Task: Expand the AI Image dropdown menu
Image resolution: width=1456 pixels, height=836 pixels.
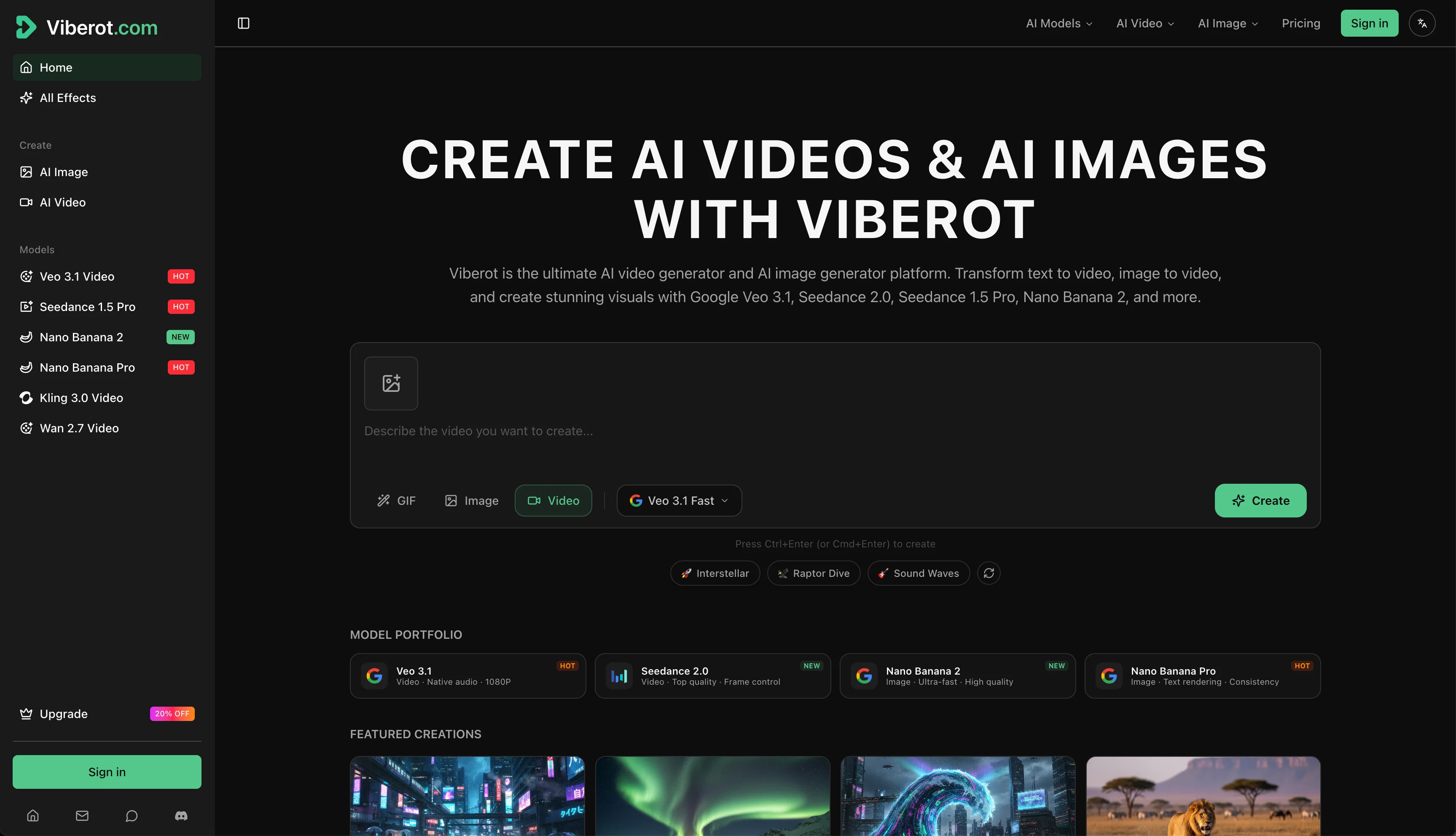Action: click(x=1228, y=23)
